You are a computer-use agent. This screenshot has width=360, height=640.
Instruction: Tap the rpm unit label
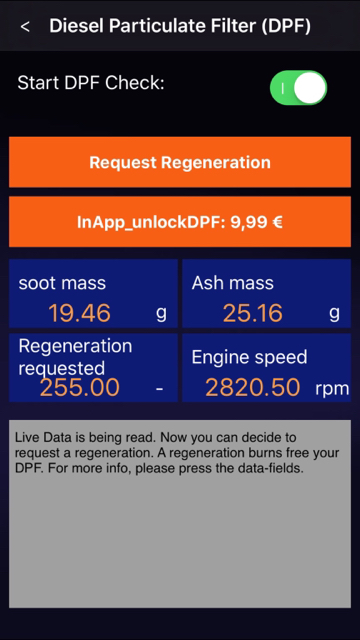click(332, 389)
